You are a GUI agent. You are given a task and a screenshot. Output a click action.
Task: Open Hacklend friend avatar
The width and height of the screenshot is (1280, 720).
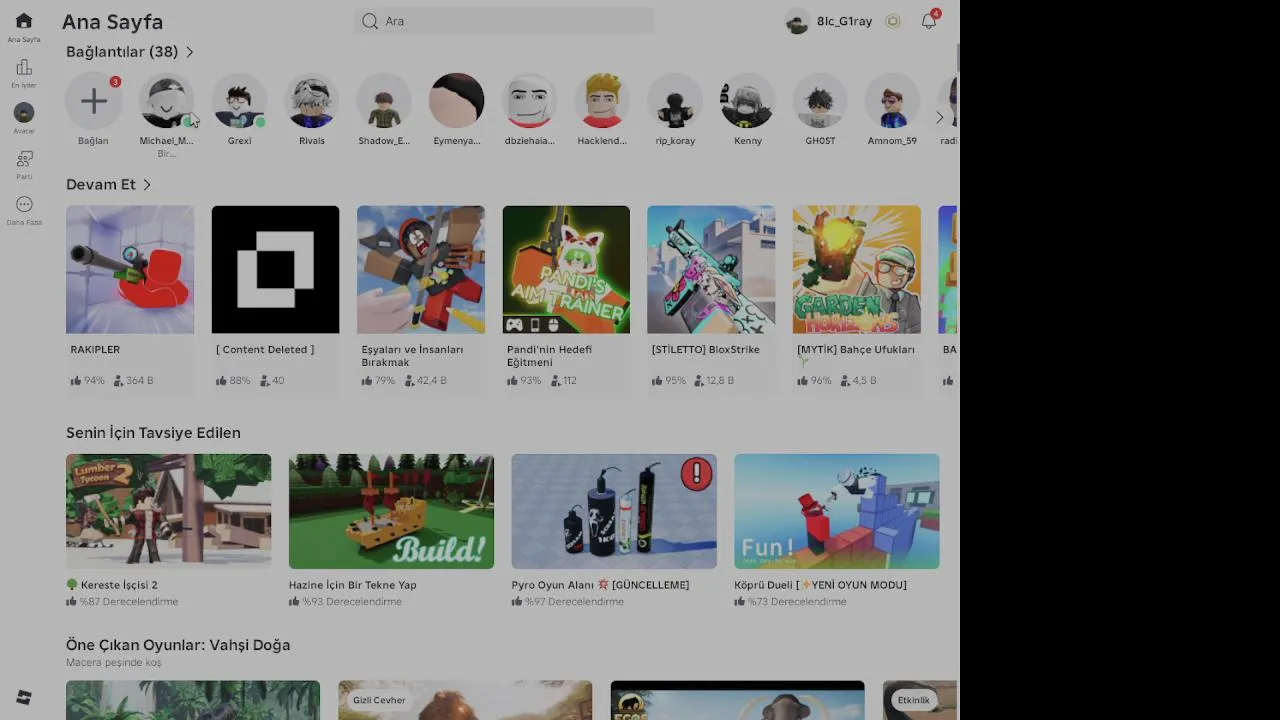tap(602, 100)
